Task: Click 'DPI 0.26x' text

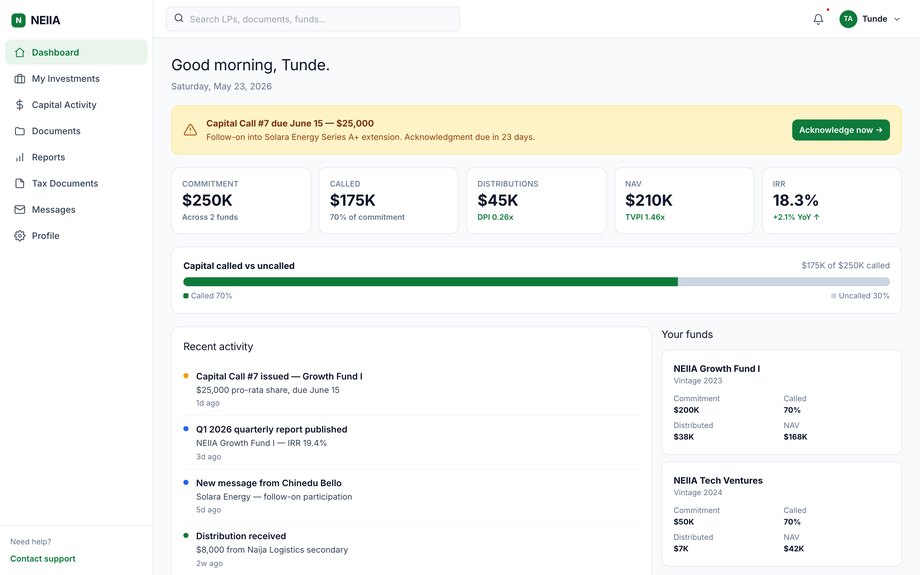Action: 495,217
